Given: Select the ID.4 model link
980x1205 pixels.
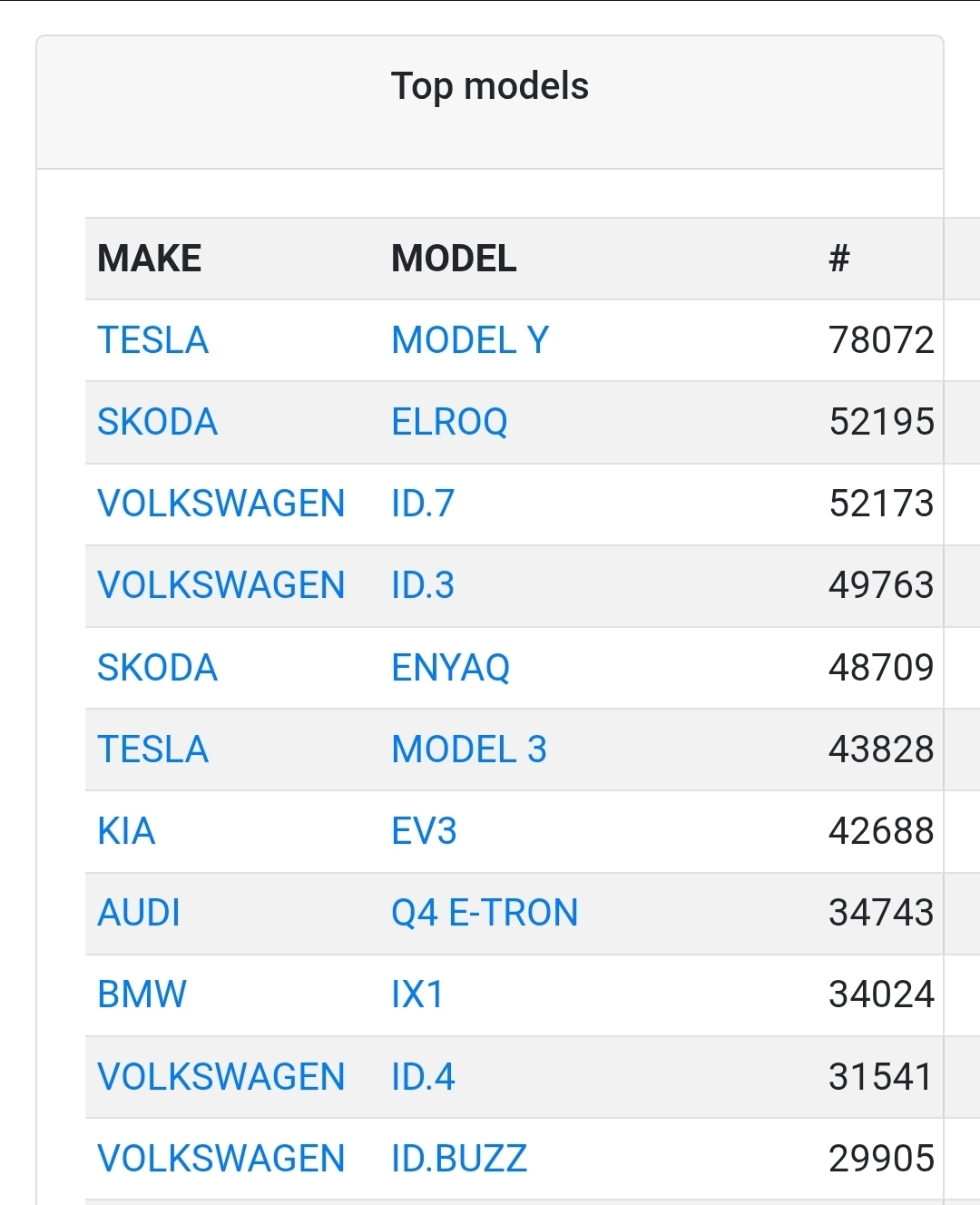Looking at the screenshot, I should click(x=423, y=1077).
